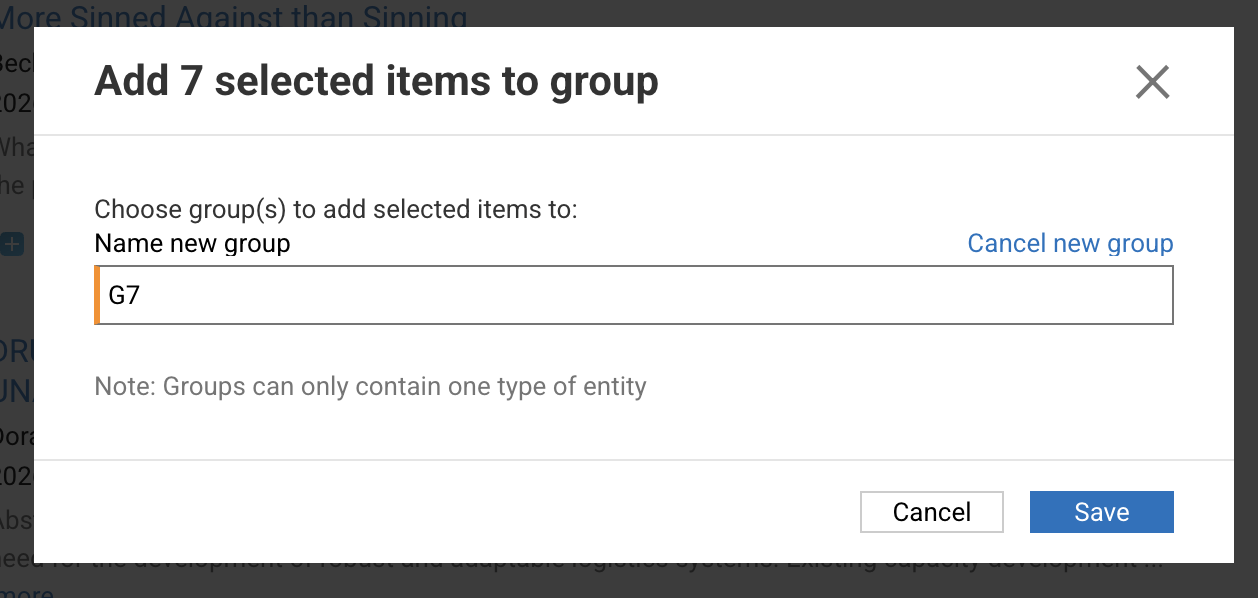1258x598 pixels.
Task: Click the partially hidden "Dora" author text
Action: click(x=17, y=437)
